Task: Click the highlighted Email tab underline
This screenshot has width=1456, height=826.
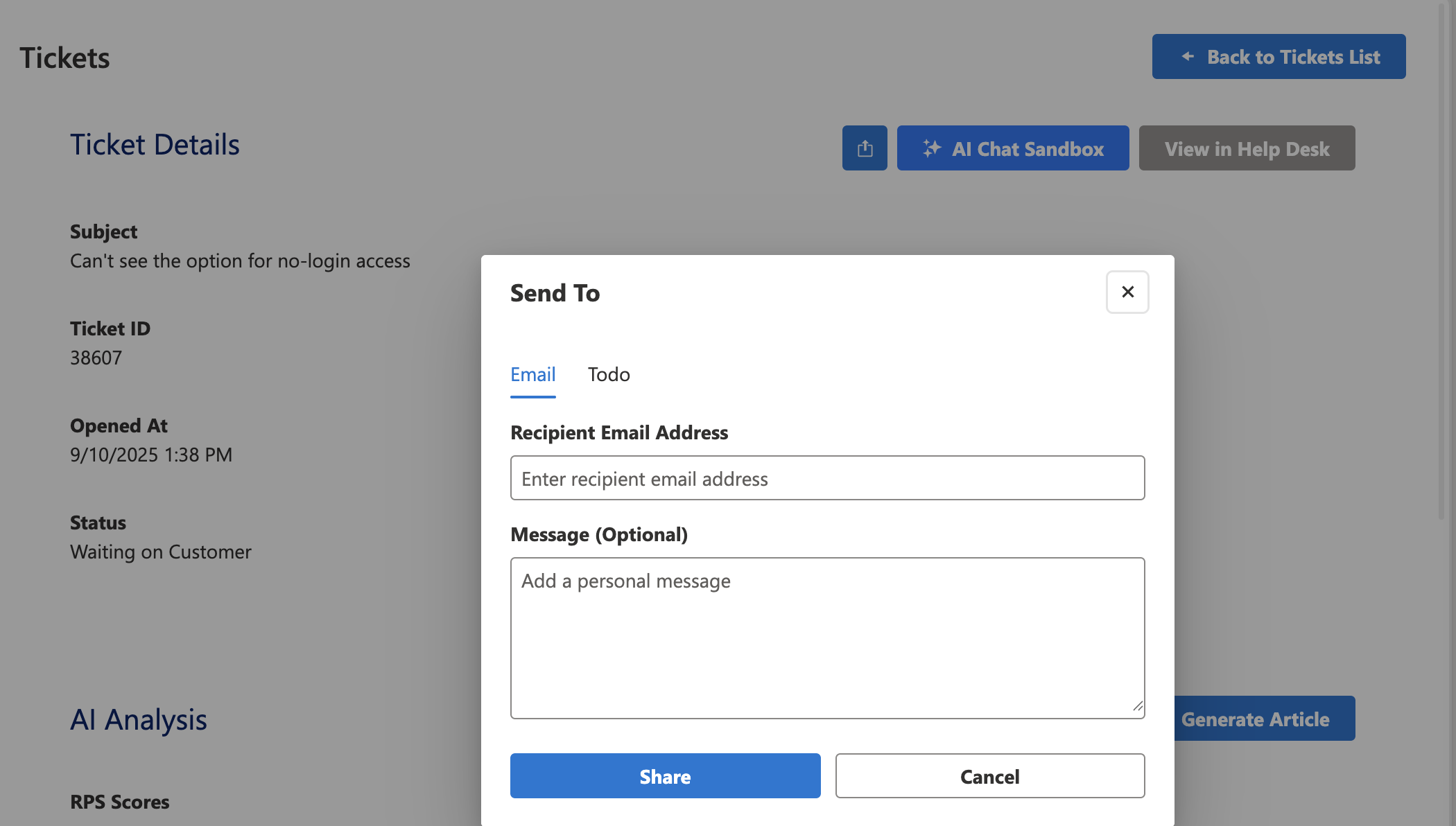Action: click(532, 396)
